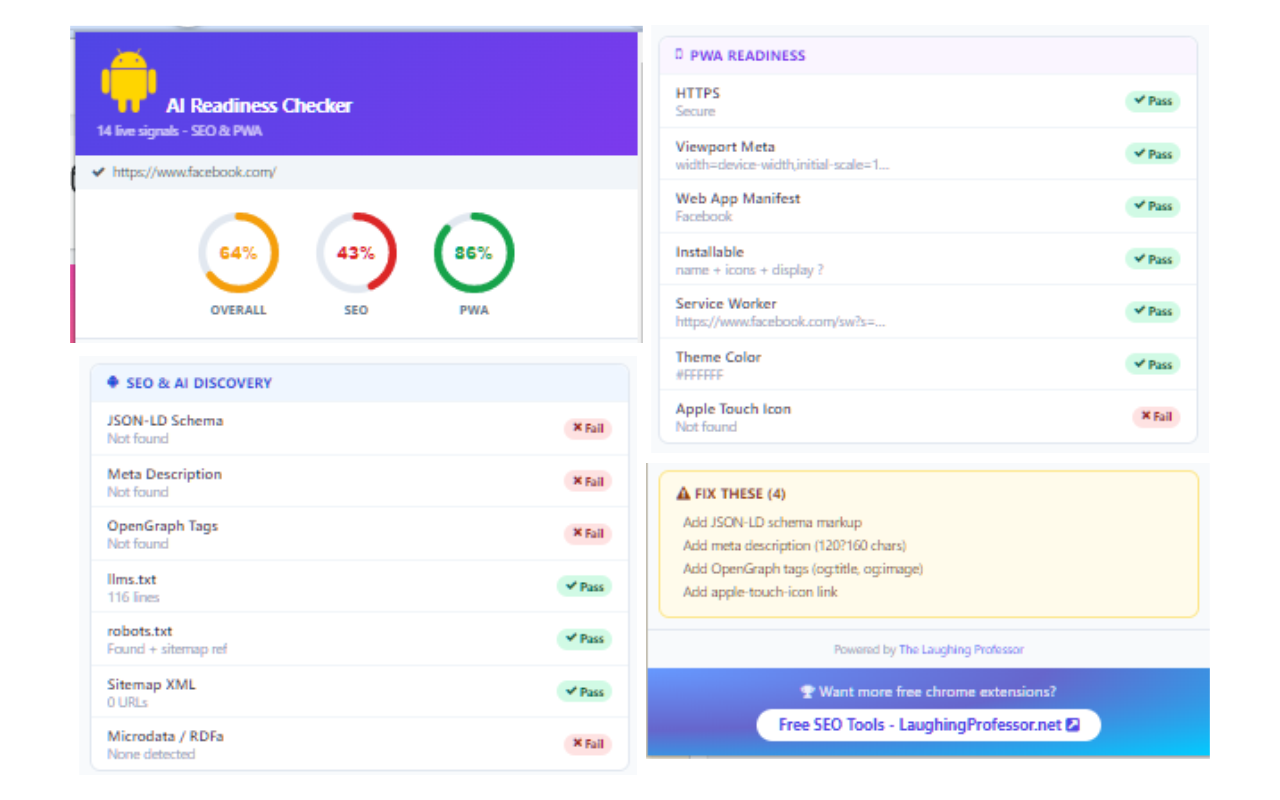Viewport: 1280px width, 800px height.
Task: Click the 'Secure' value under HTTPS
Action: point(695,111)
